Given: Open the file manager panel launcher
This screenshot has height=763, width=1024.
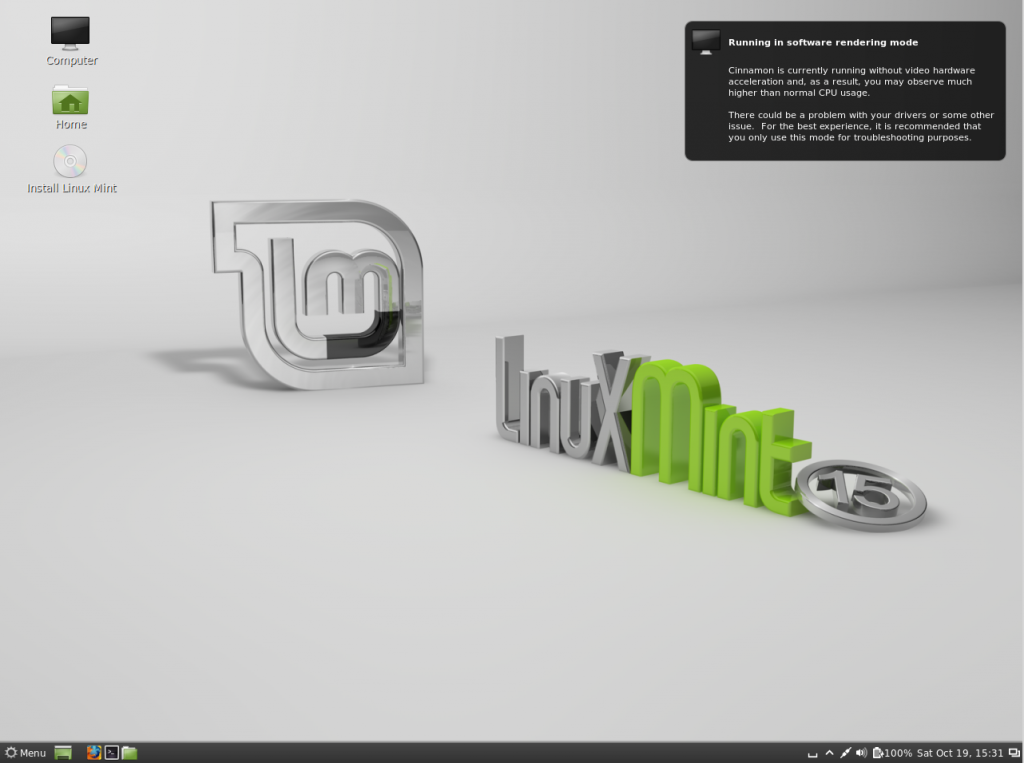Looking at the screenshot, I should pos(129,753).
